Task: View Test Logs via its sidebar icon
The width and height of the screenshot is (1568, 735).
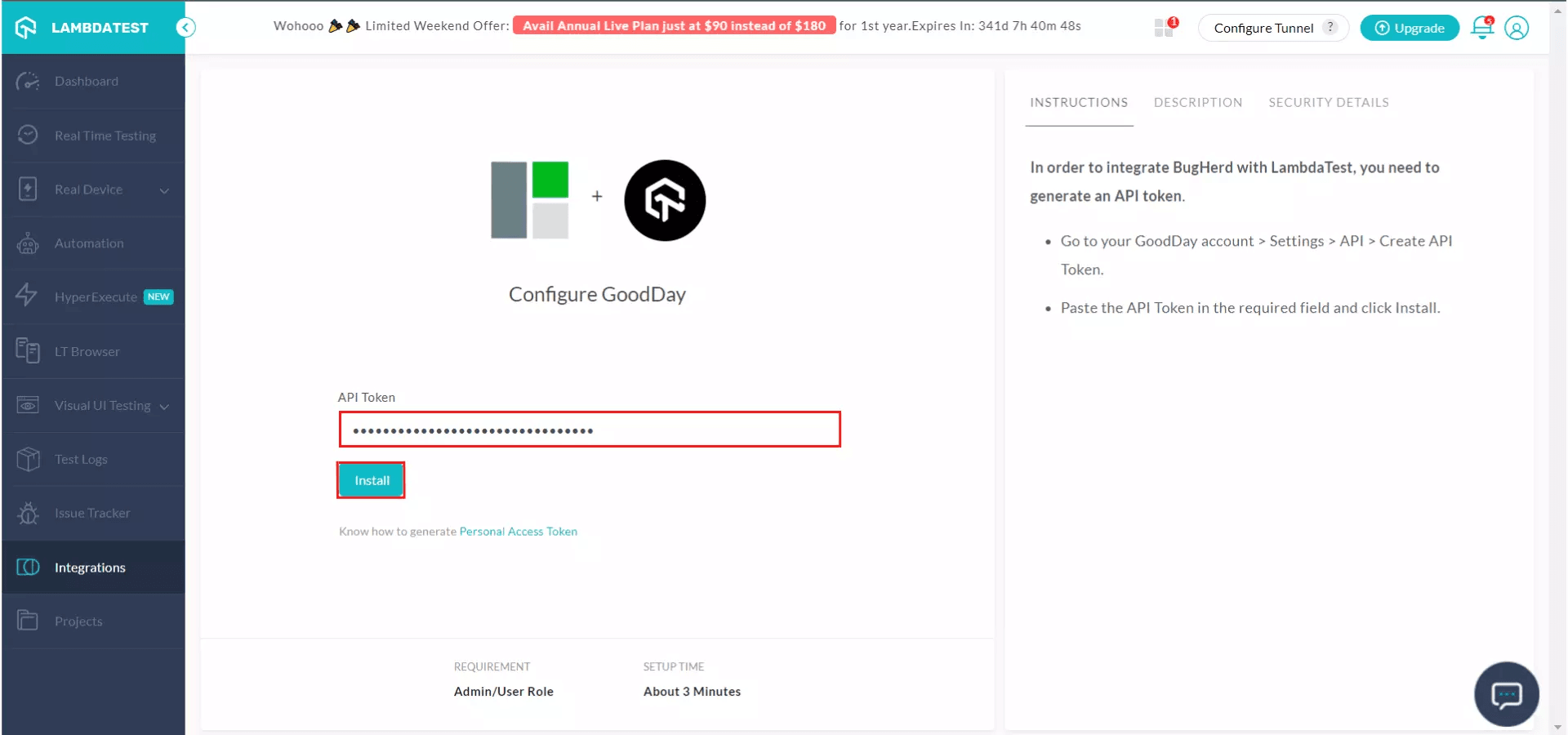Action: pos(81,459)
